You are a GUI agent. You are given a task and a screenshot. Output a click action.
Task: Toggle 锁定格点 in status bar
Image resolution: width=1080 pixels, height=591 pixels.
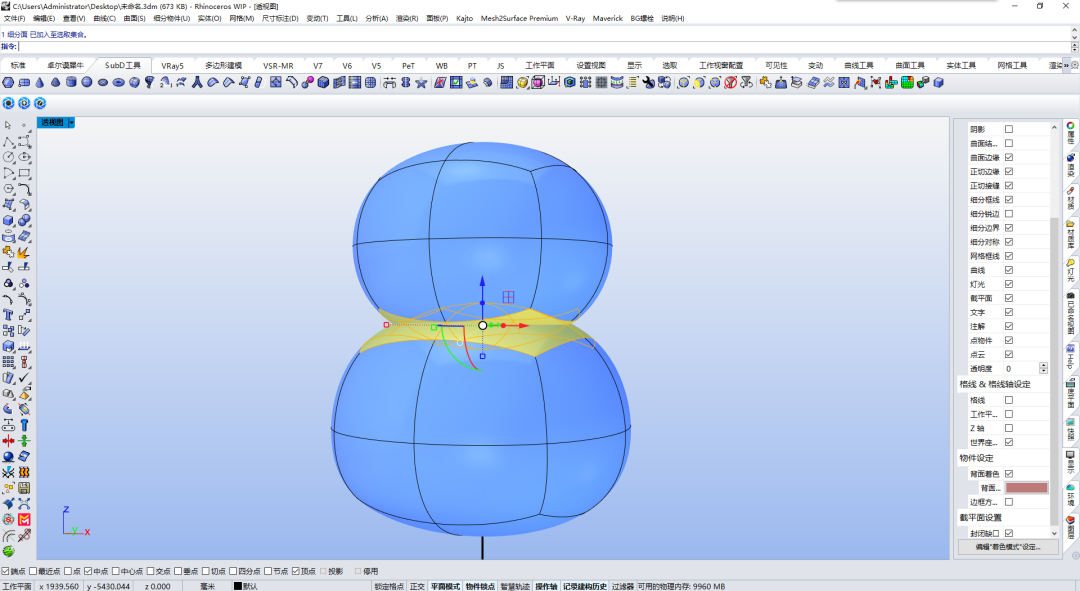pos(389,586)
